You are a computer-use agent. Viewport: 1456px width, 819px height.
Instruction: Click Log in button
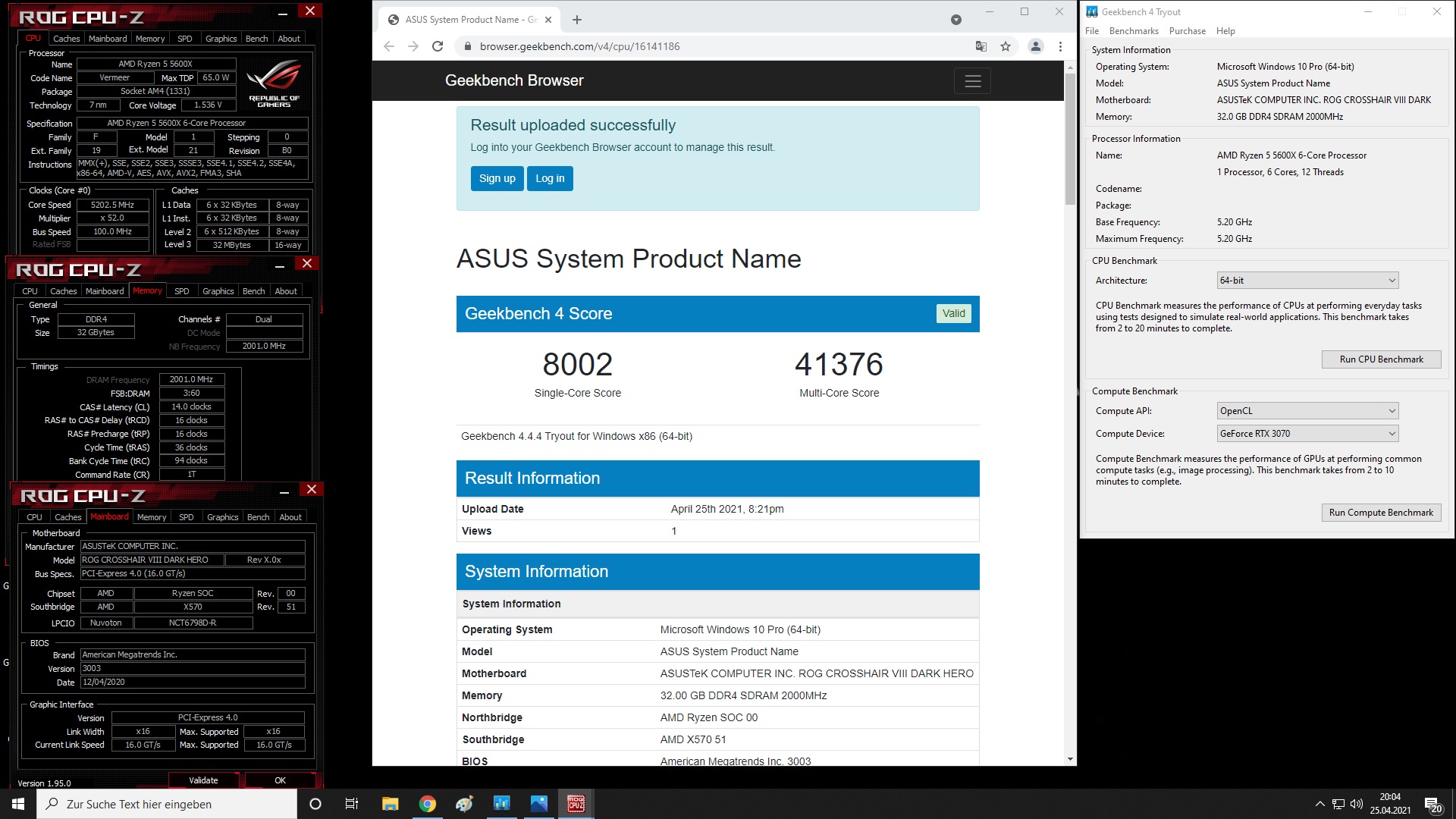tap(550, 179)
